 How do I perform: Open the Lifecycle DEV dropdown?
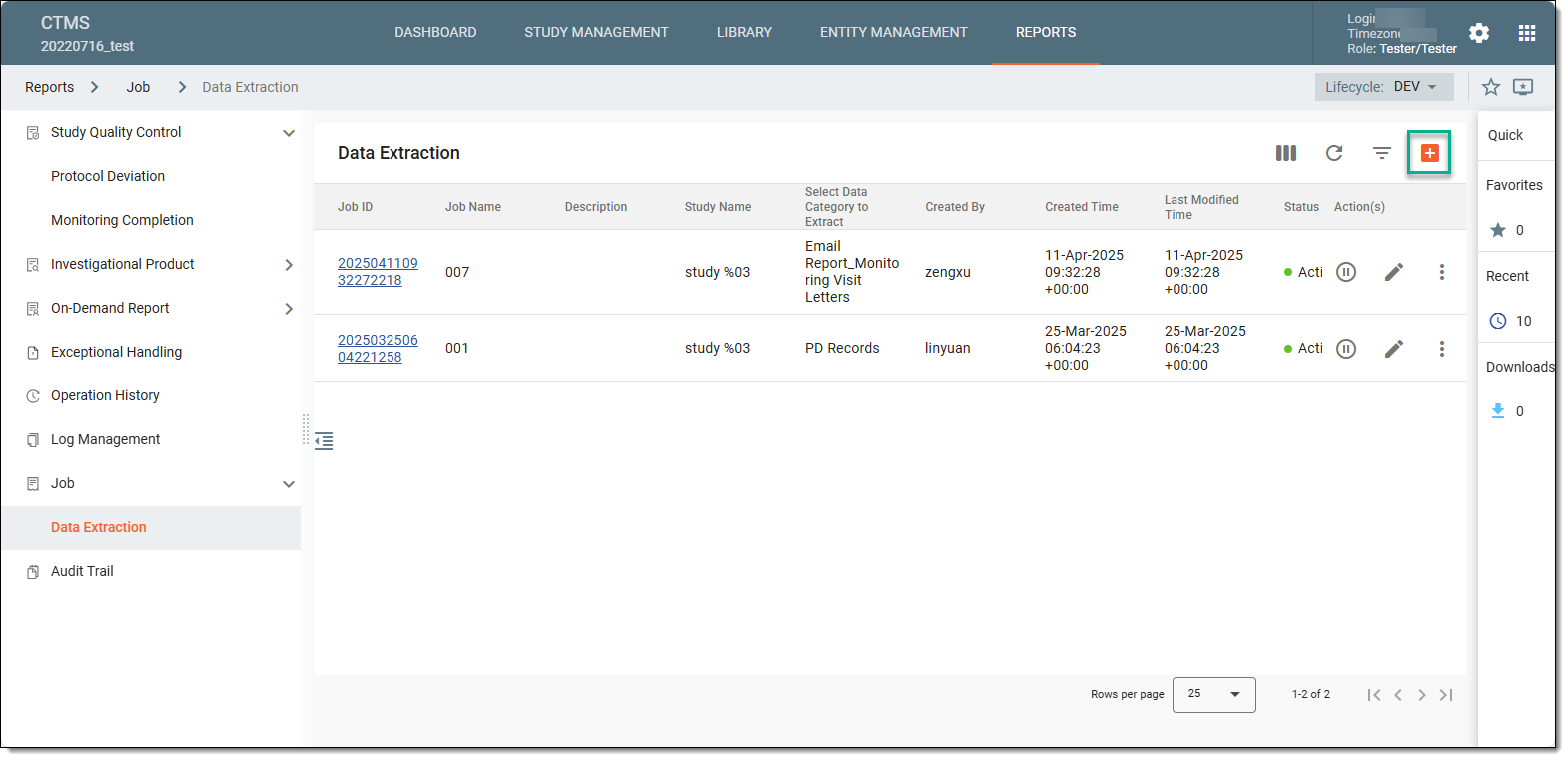pos(1384,87)
